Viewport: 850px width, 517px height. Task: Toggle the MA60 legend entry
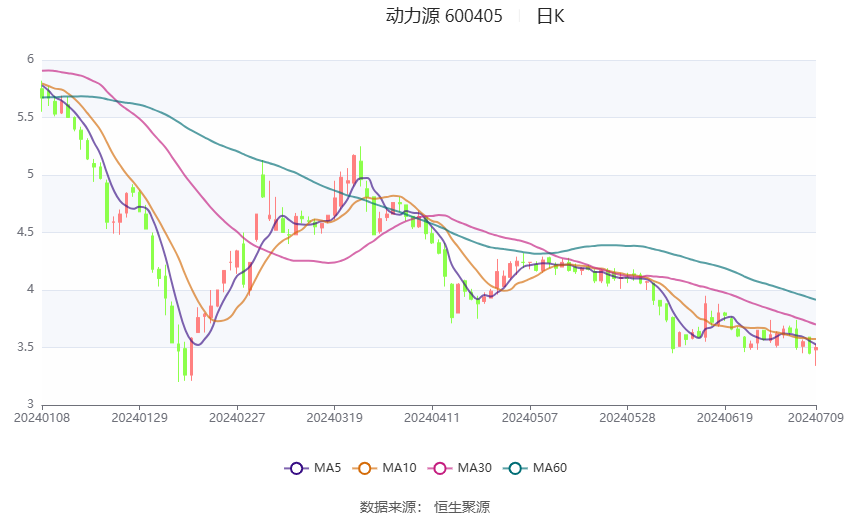coord(535,468)
